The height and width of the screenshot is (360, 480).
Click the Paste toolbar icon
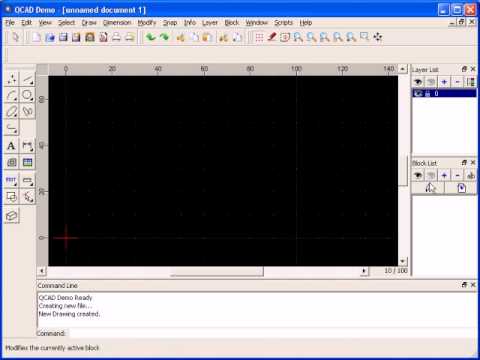click(207, 37)
